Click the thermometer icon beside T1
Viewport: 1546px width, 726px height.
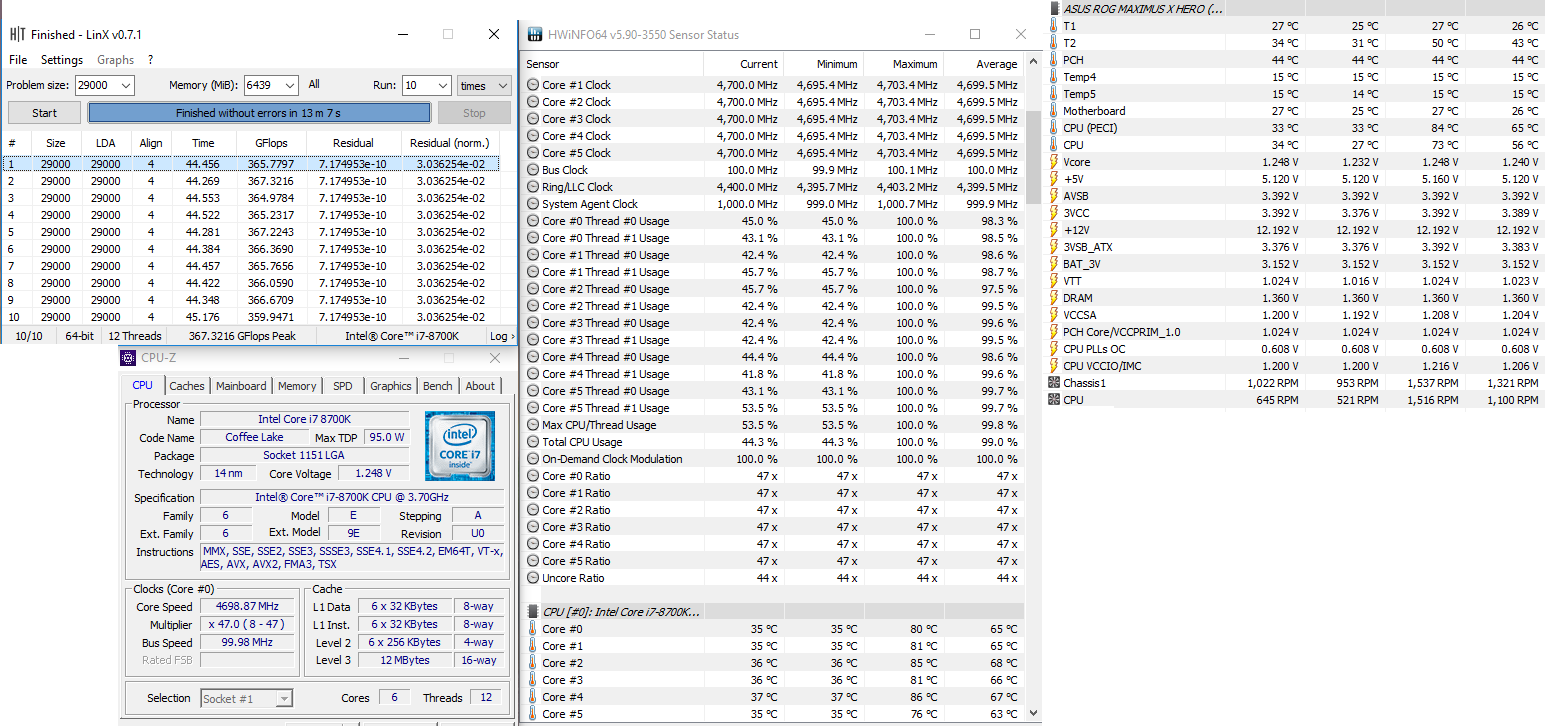click(1053, 26)
